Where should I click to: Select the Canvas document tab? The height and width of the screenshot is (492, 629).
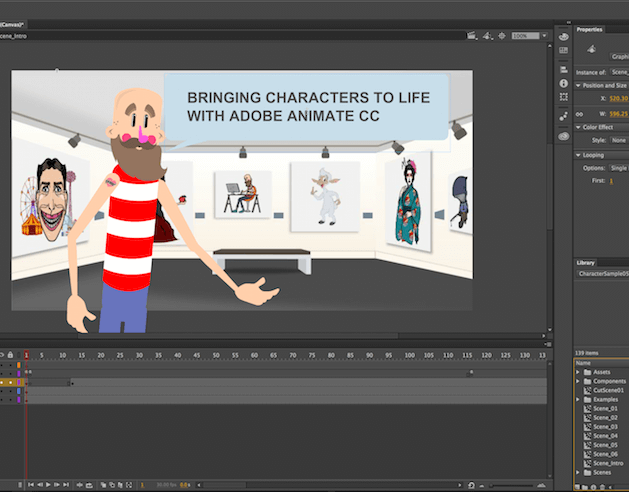point(12,25)
